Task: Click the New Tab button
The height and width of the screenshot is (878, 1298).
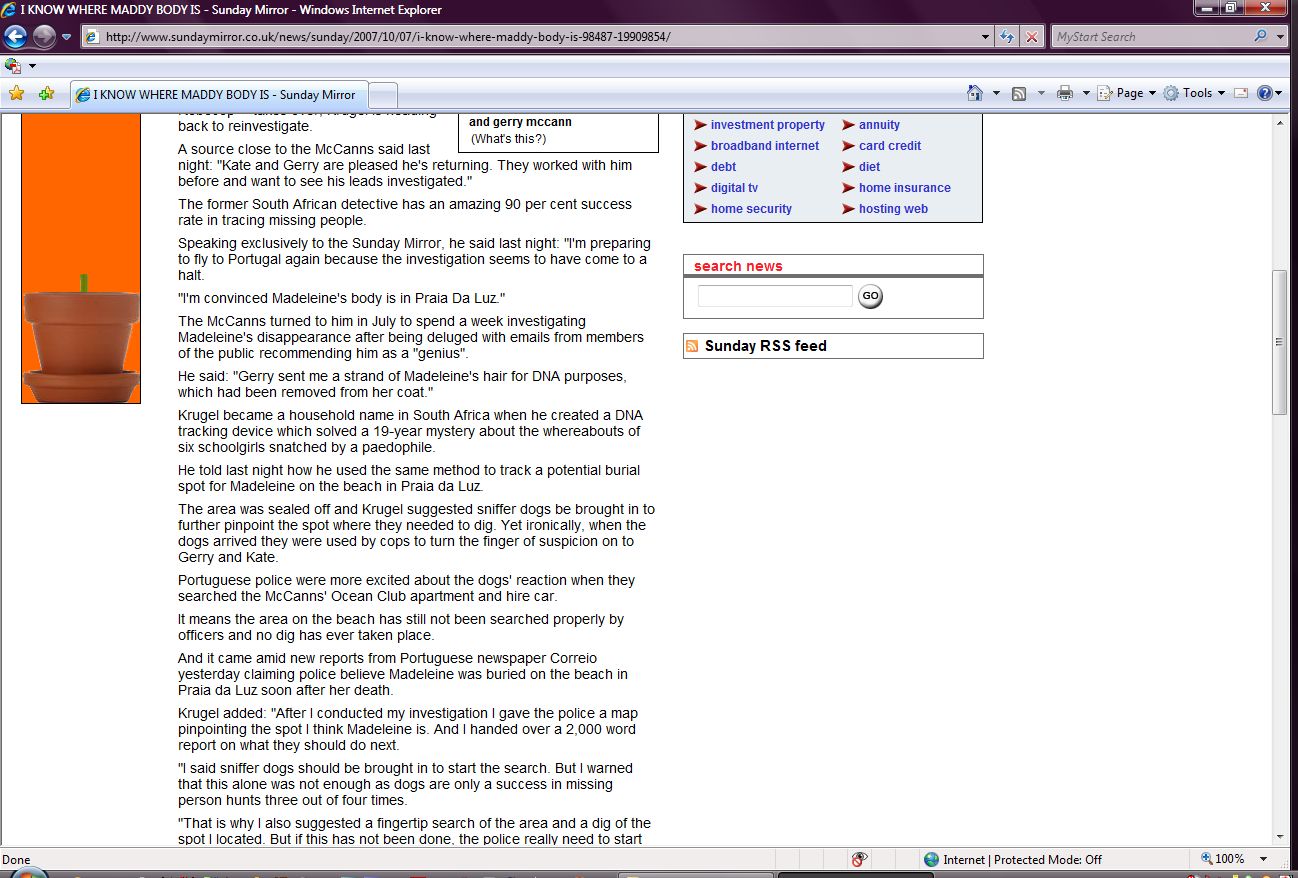Action: [x=383, y=95]
